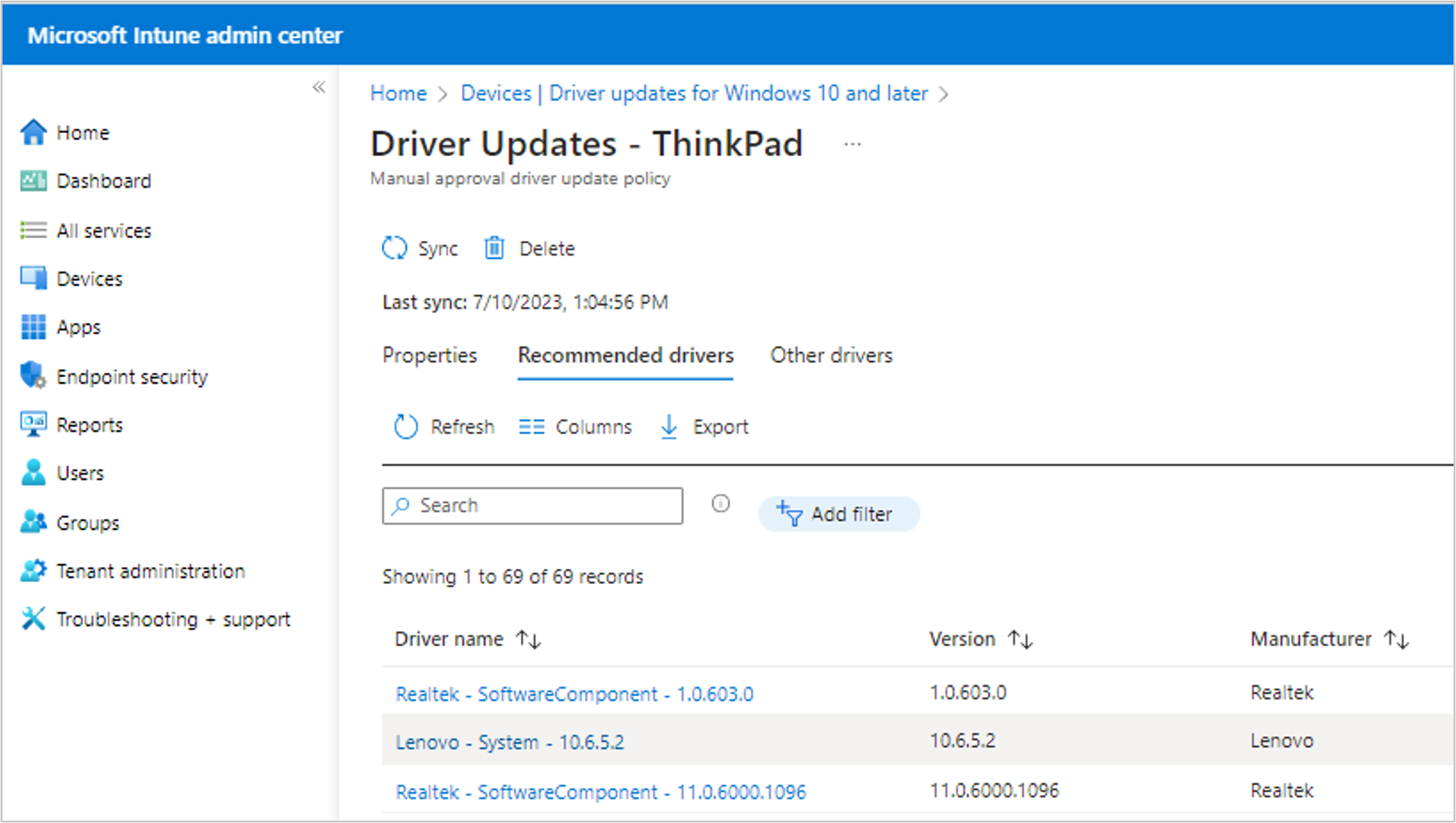Click the Add filter funnel icon
1456x823 pixels.
pyautogui.click(x=789, y=513)
